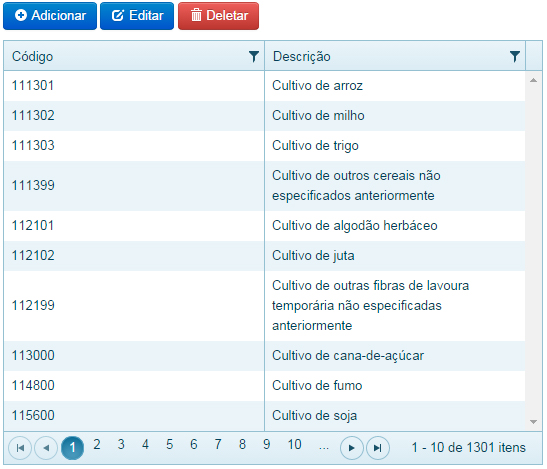The image size is (547, 469).
Task: Go to page 6
Action: (x=194, y=445)
